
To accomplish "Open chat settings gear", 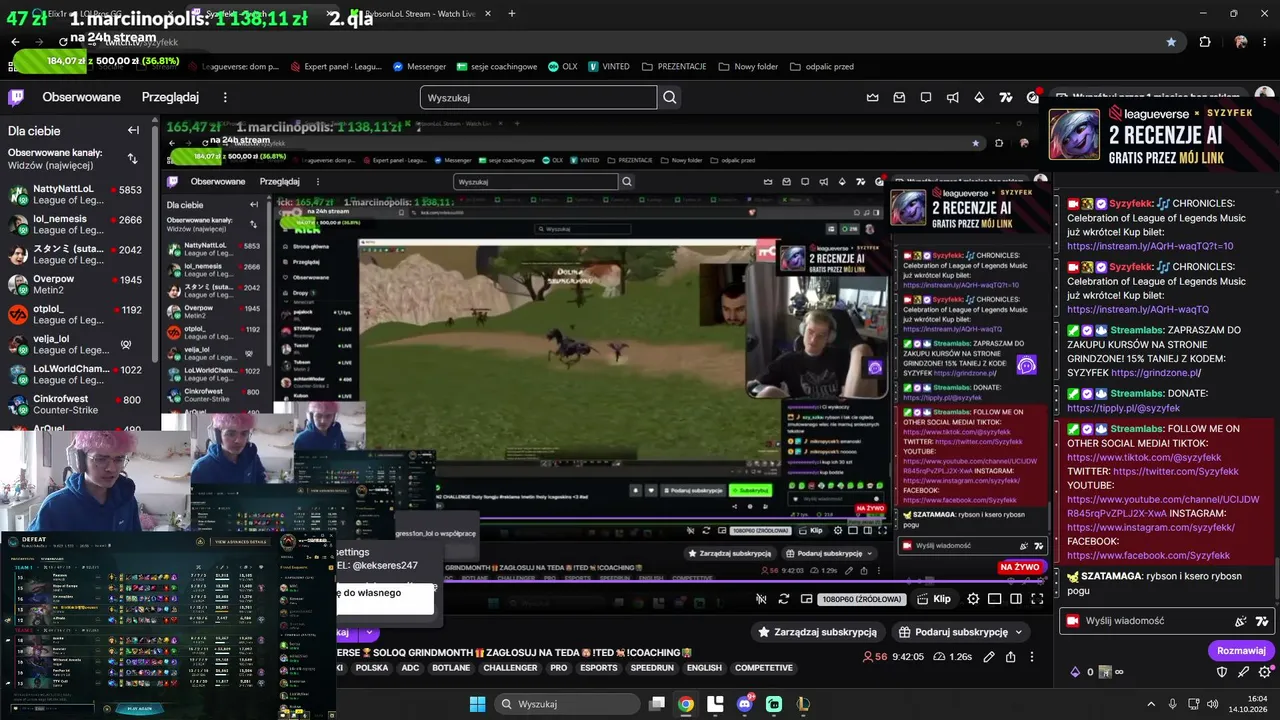I will coord(1265,672).
